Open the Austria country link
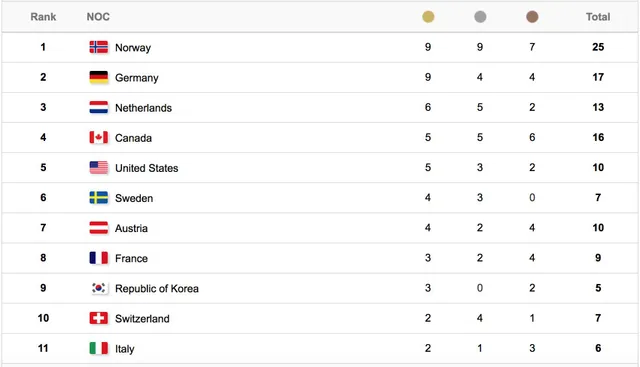 (x=131, y=228)
